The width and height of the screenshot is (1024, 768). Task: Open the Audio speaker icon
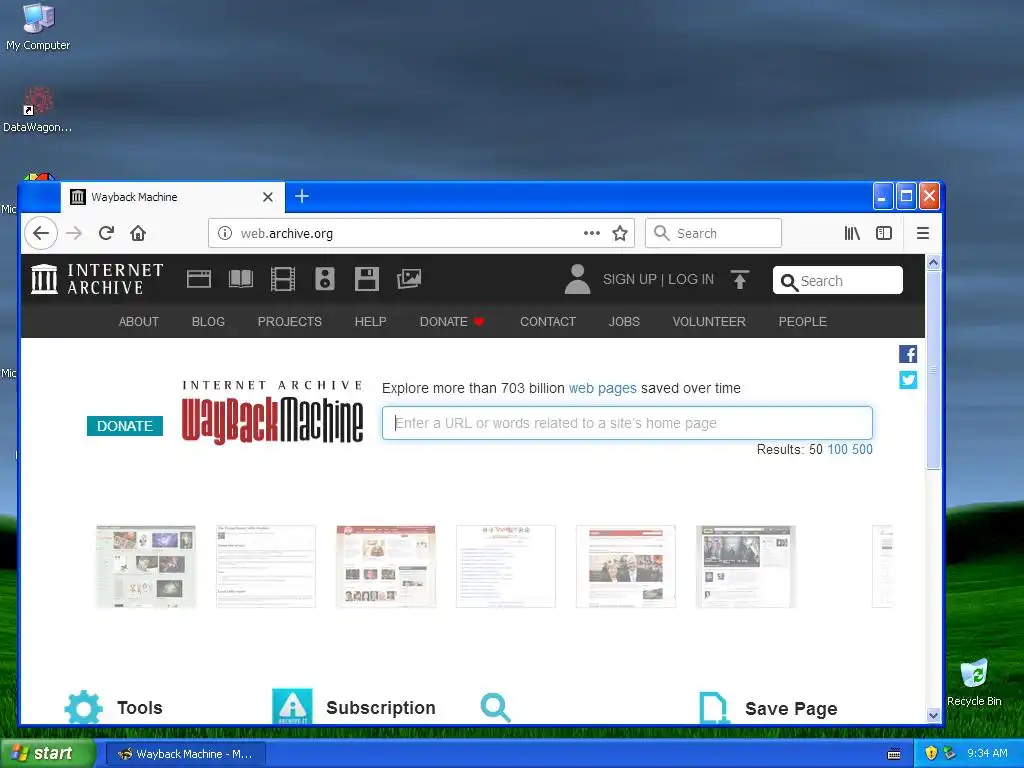point(325,280)
